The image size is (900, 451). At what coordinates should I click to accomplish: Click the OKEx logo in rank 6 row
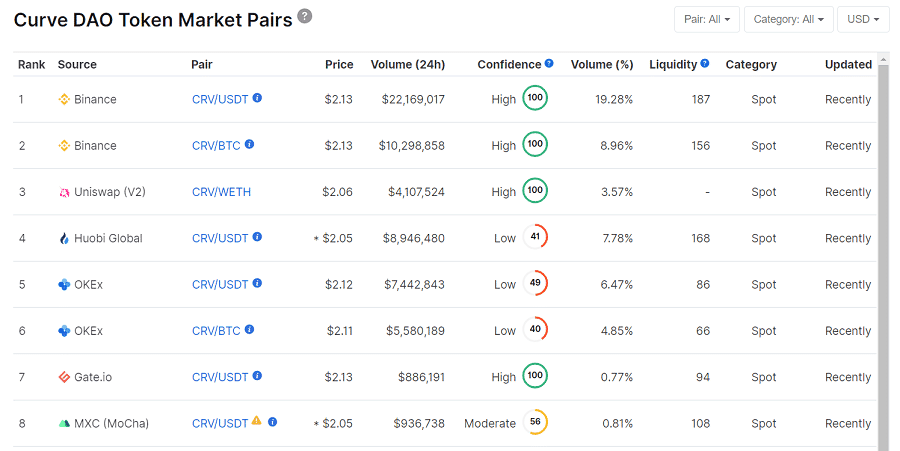pyautogui.click(x=64, y=331)
